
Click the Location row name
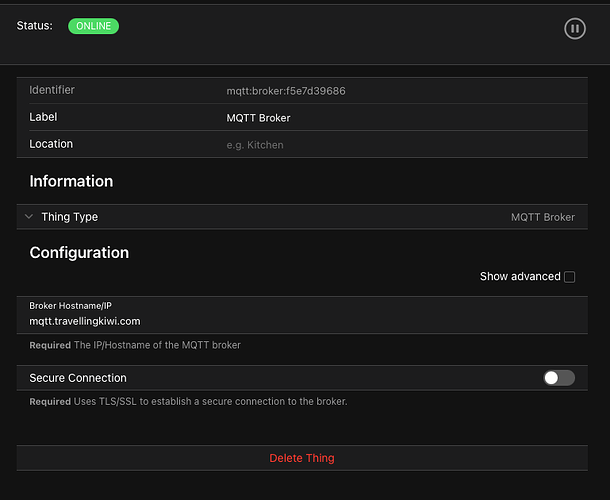(x=51, y=144)
